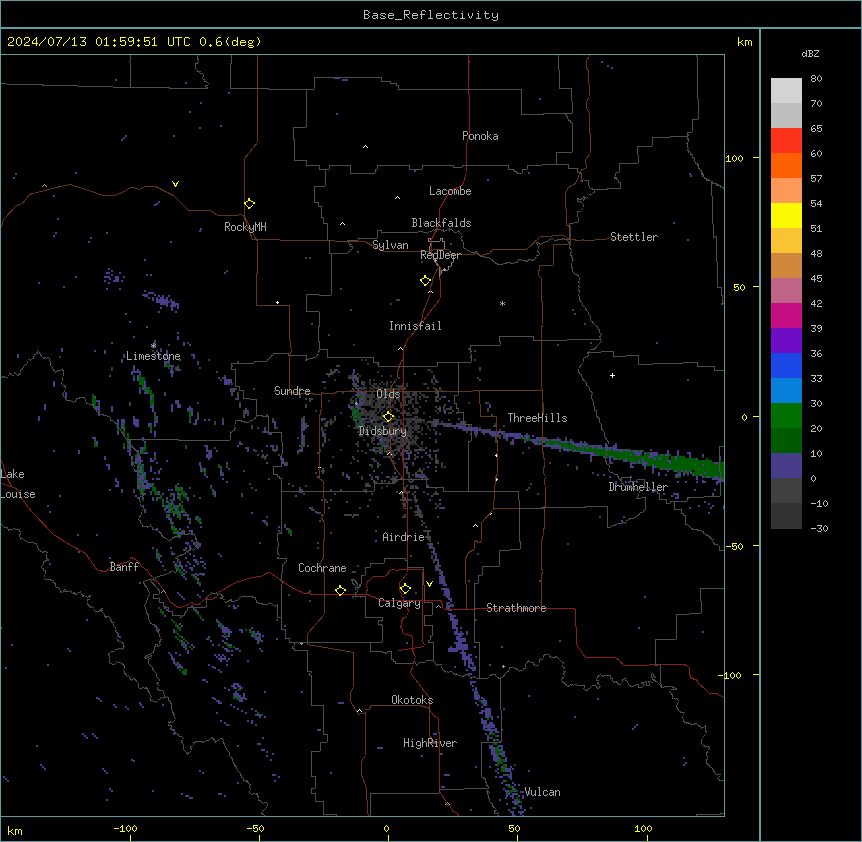Click the Vulcan label
The height and width of the screenshot is (842, 862).
coord(543,792)
